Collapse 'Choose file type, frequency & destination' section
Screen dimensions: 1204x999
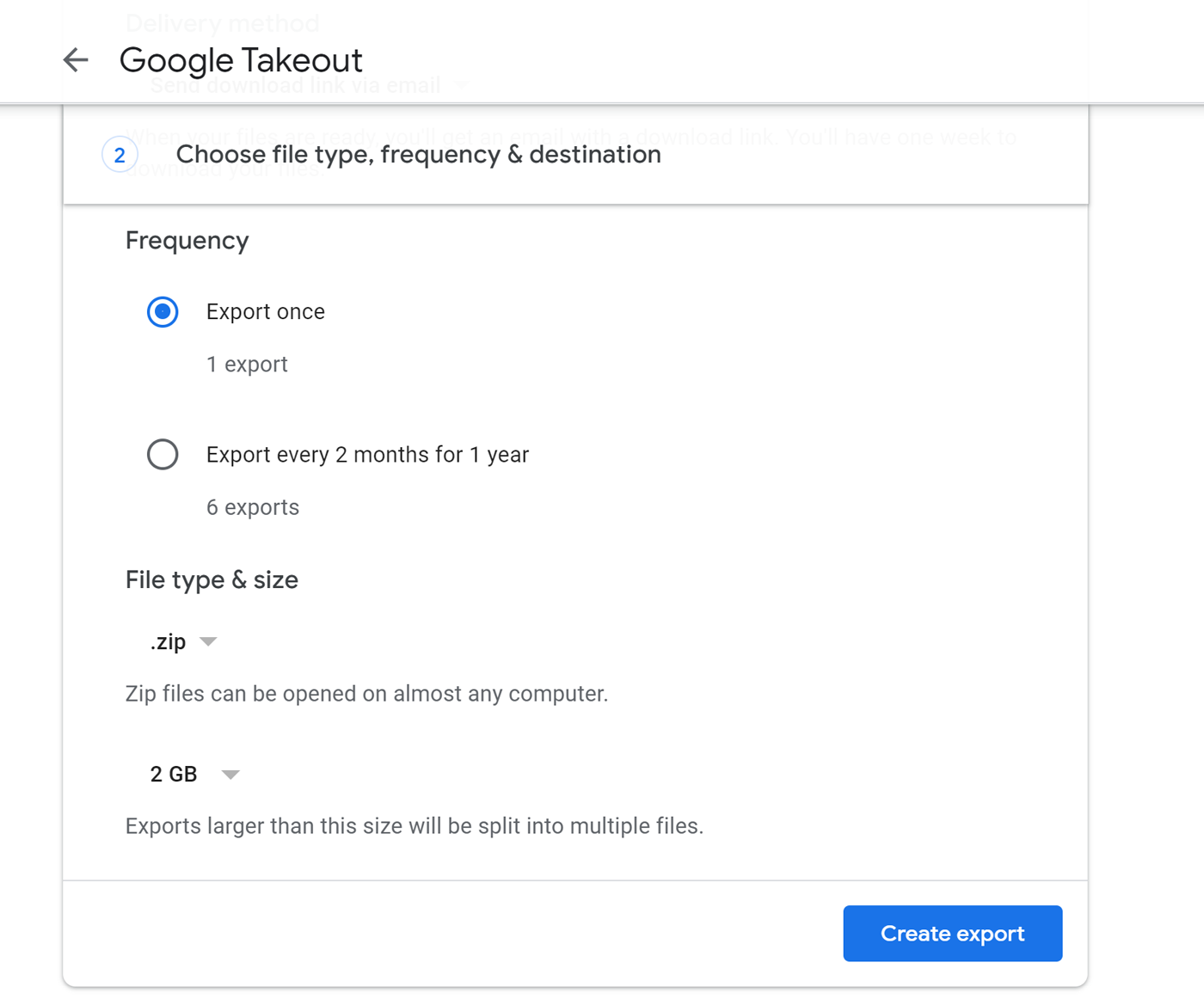point(418,155)
